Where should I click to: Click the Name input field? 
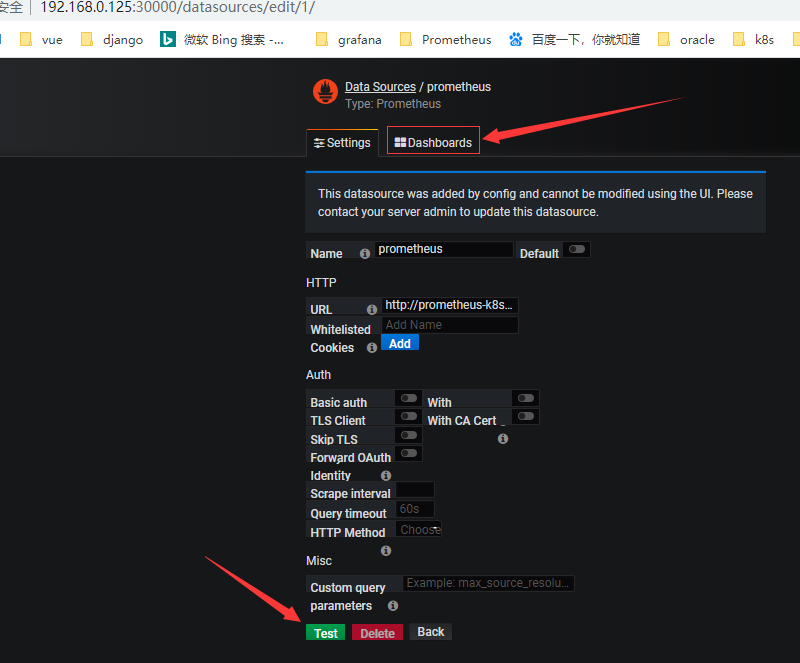pos(444,249)
